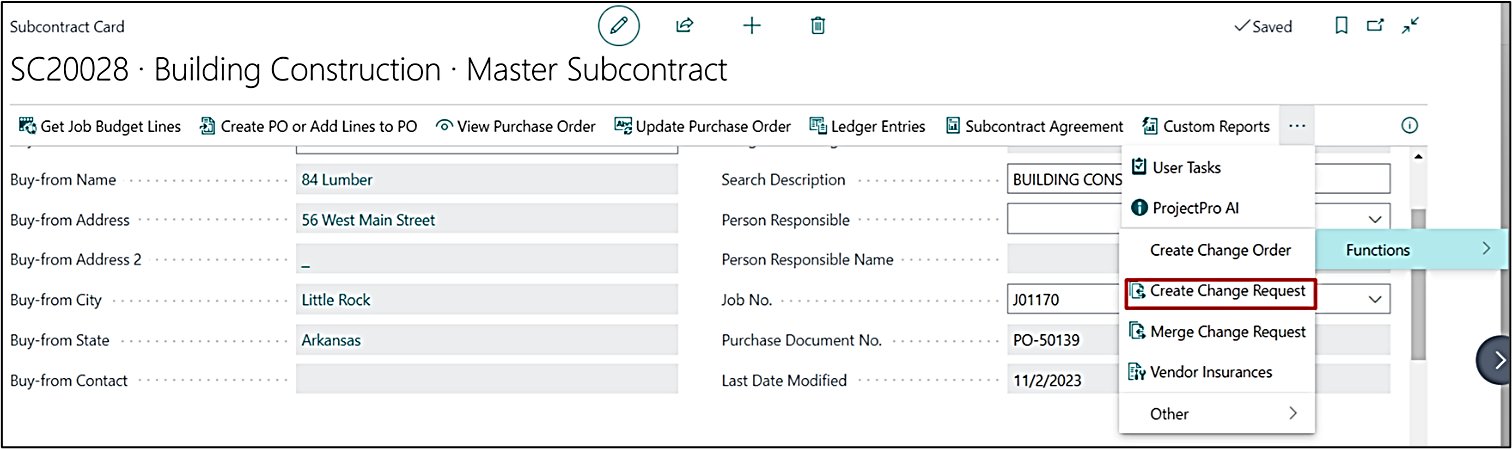Click the collapse arrows icon
1512x449 pixels.
point(1410,27)
